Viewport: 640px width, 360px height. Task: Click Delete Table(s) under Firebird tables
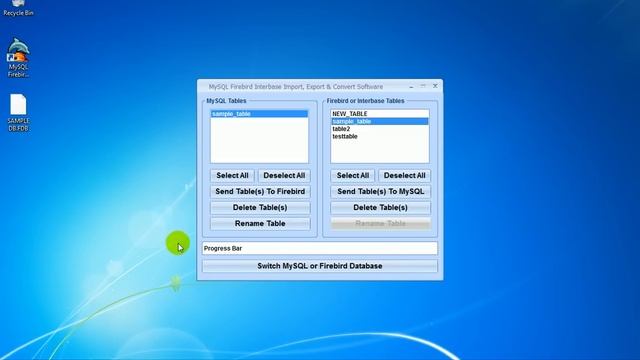tap(380, 207)
